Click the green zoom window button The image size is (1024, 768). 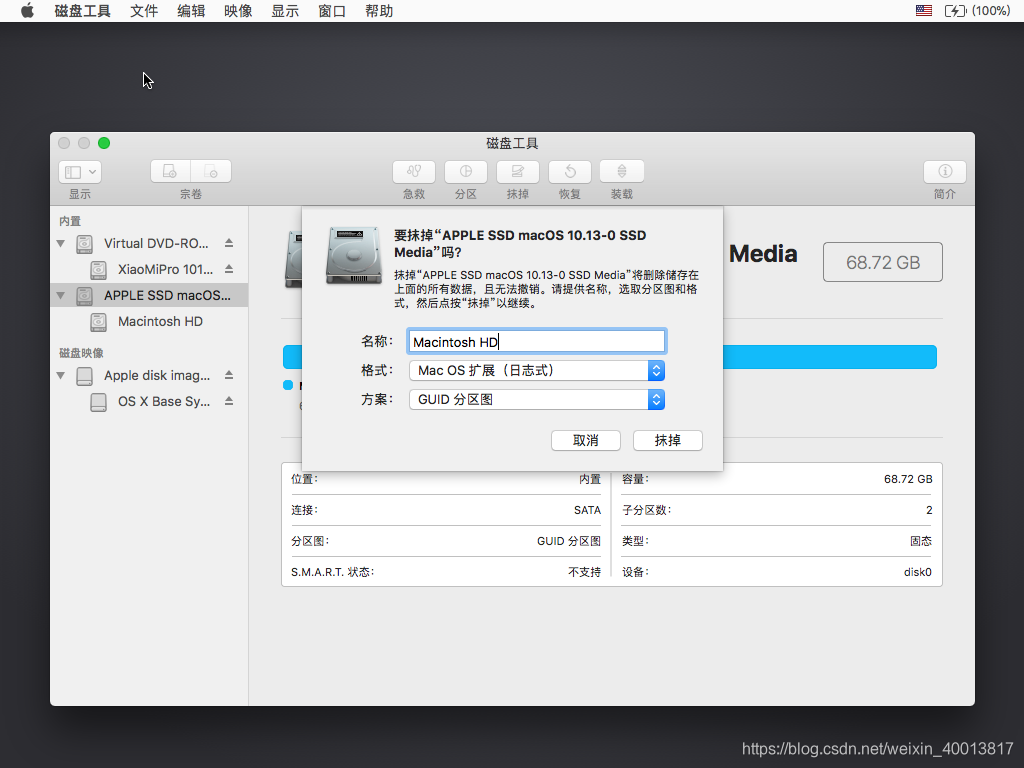tap(104, 143)
